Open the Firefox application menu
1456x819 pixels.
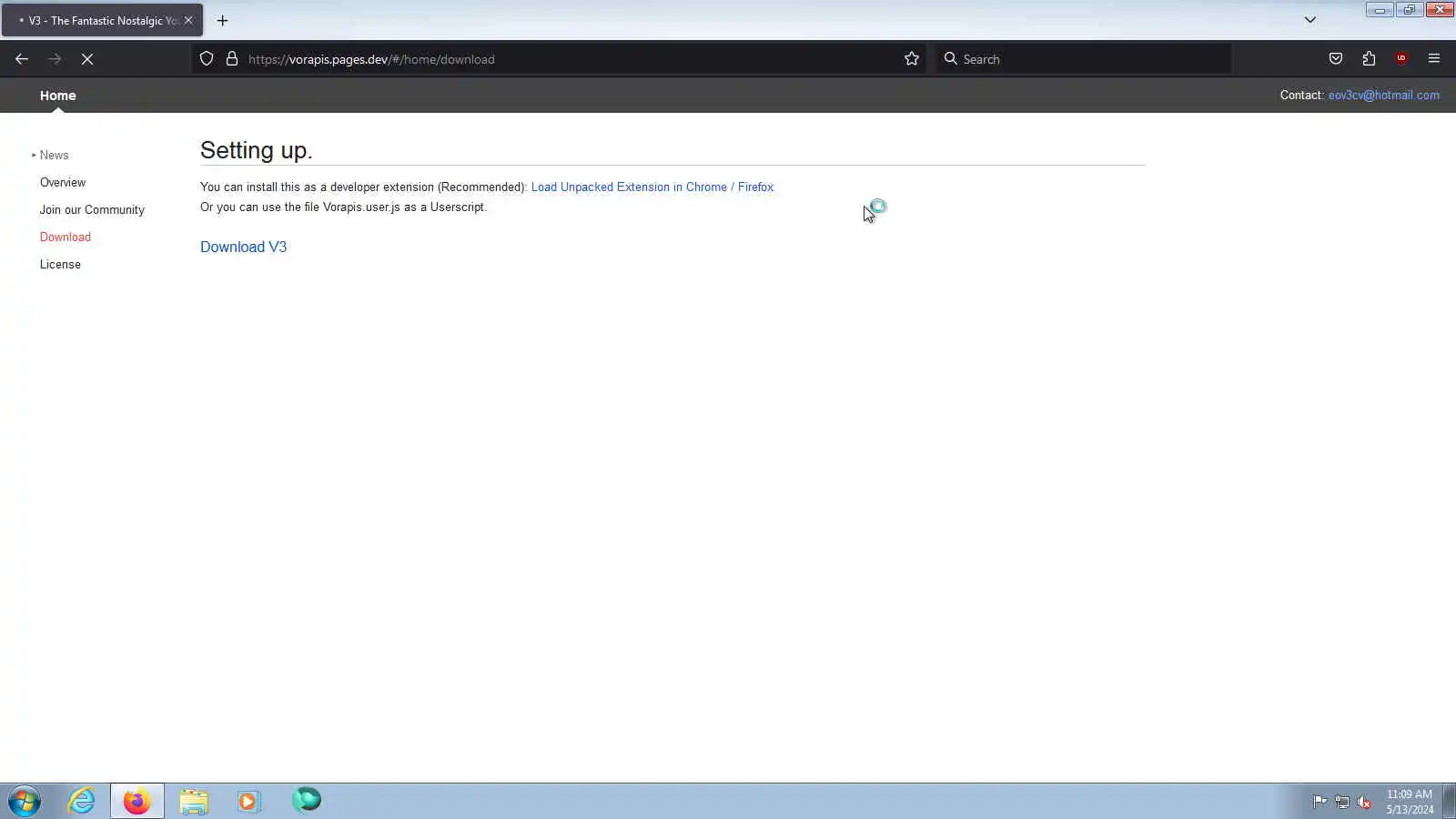tap(1434, 59)
